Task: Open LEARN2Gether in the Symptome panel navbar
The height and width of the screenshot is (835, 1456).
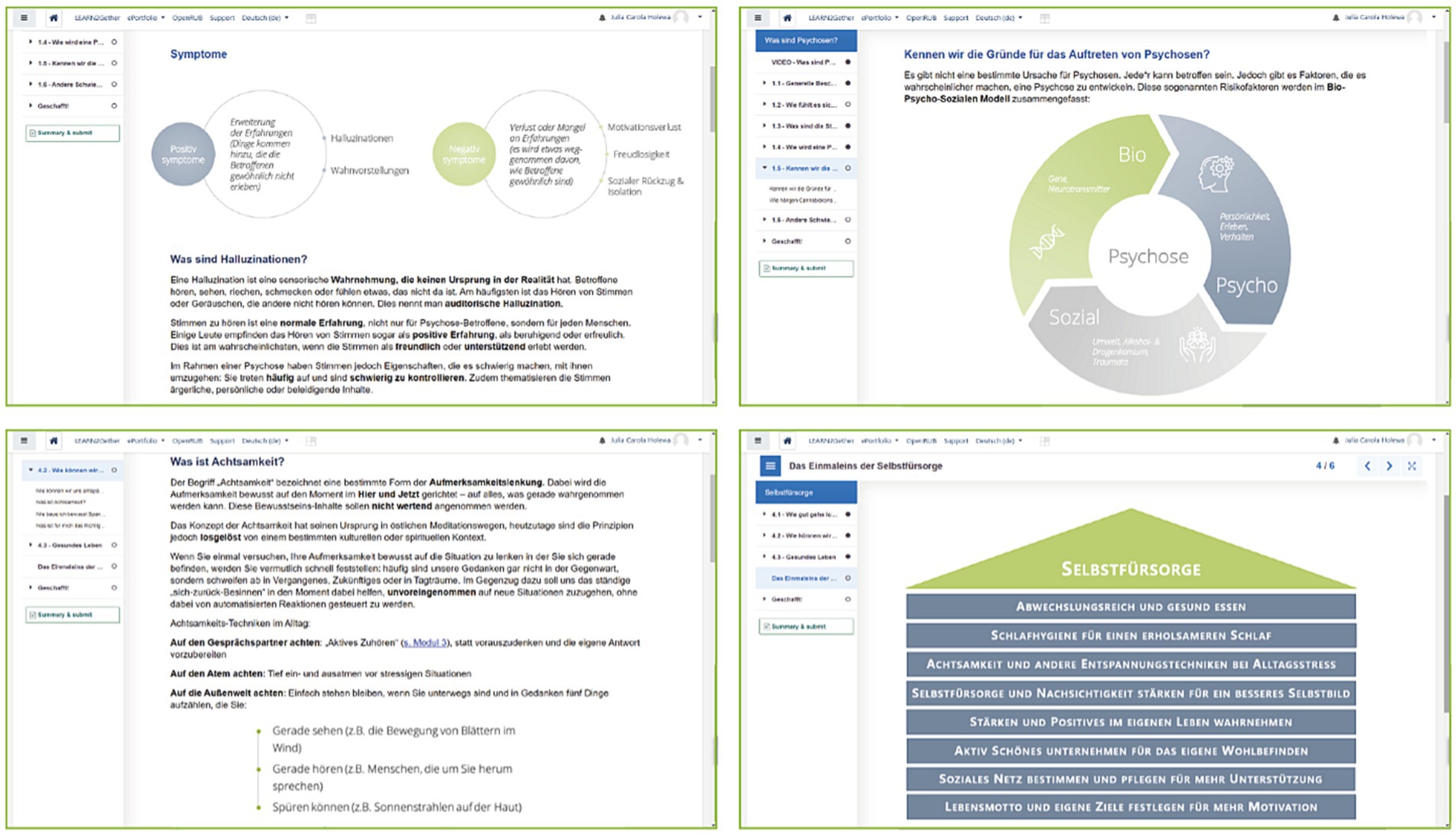Action: (97, 18)
